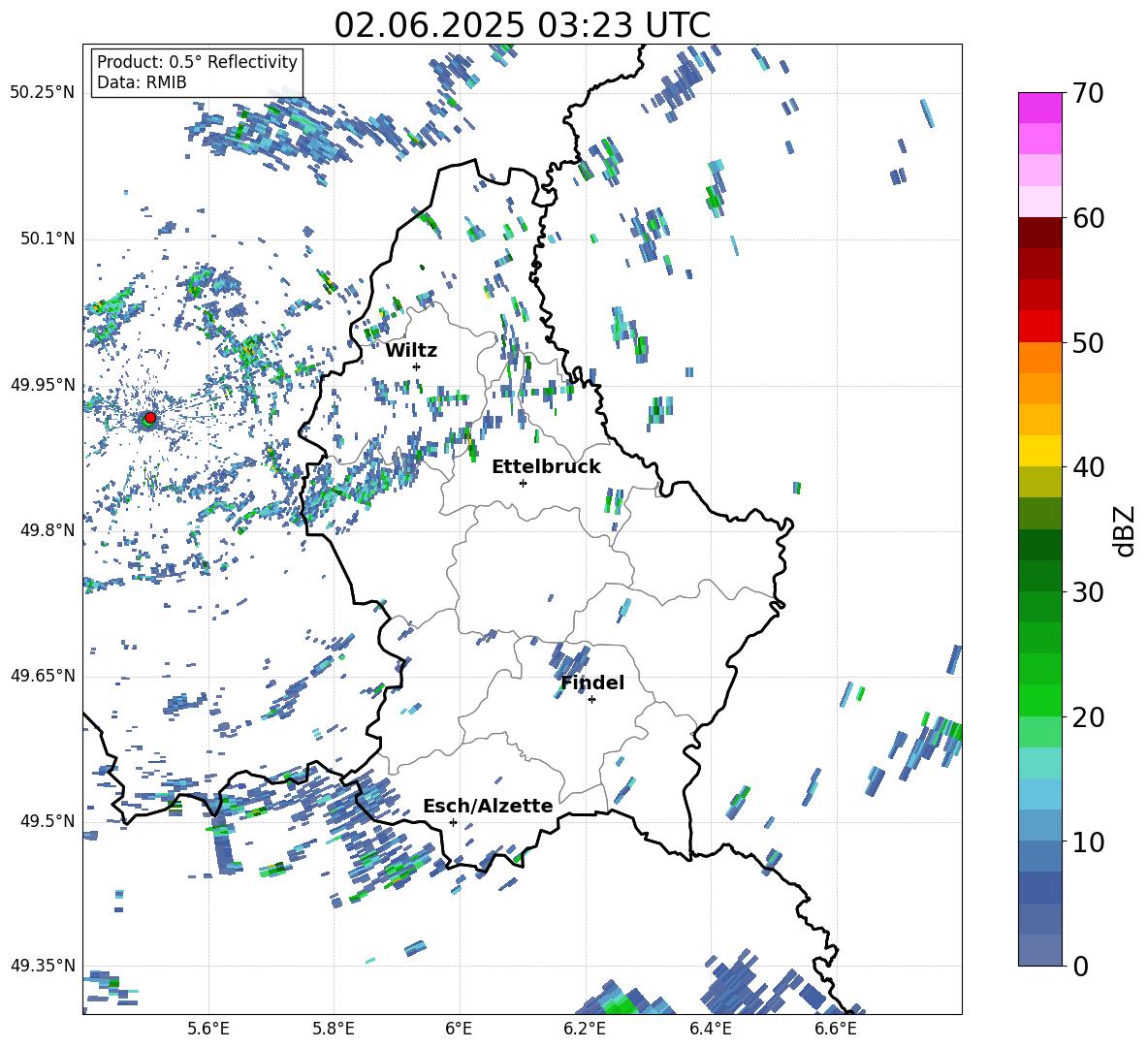
Task: Click the 49.8°N latitude label
Action: 47,530
